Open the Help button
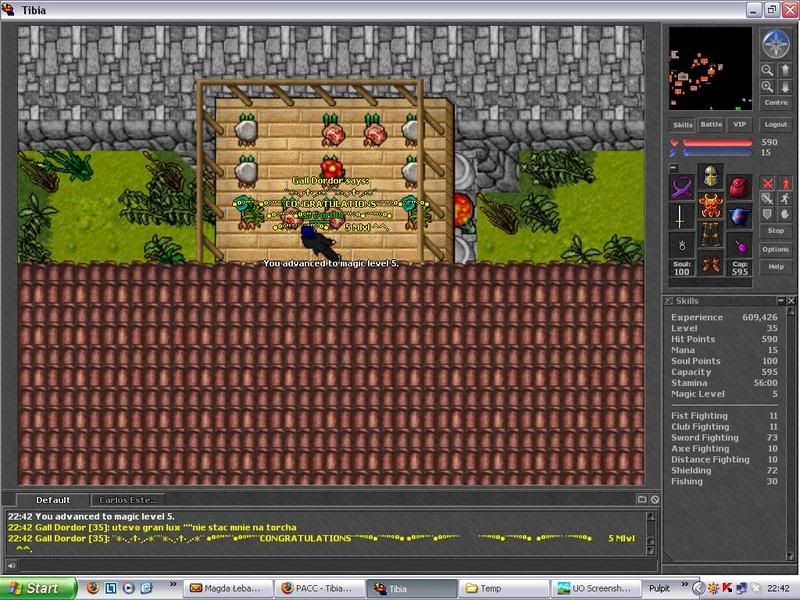Image resolution: width=800 pixels, height=600 pixels. pos(776,267)
